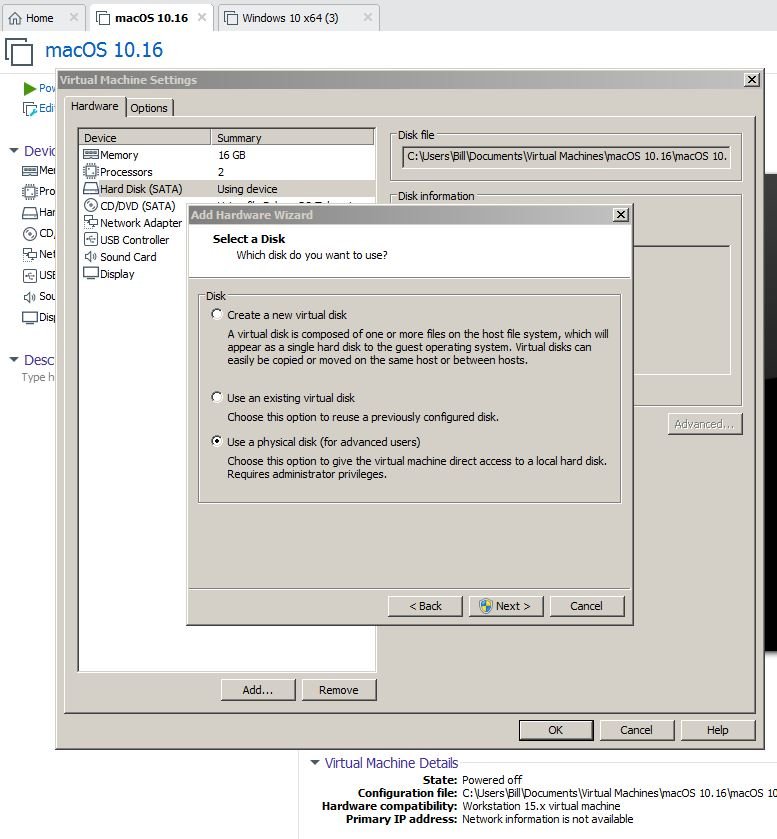The image size is (777, 839).
Task: Select 'Use a physical disk' radio button
Action: (x=216, y=441)
